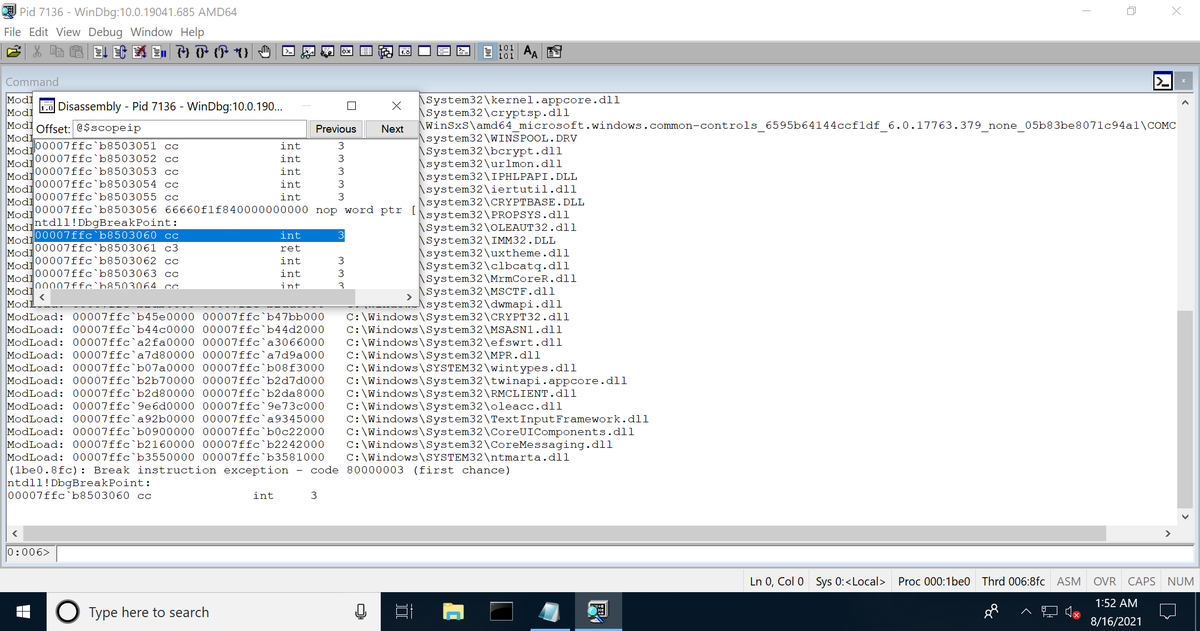This screenshot has width=1200, height=631.
Task: Click the Break toolbar icon
Action: (x=159, y=51)
